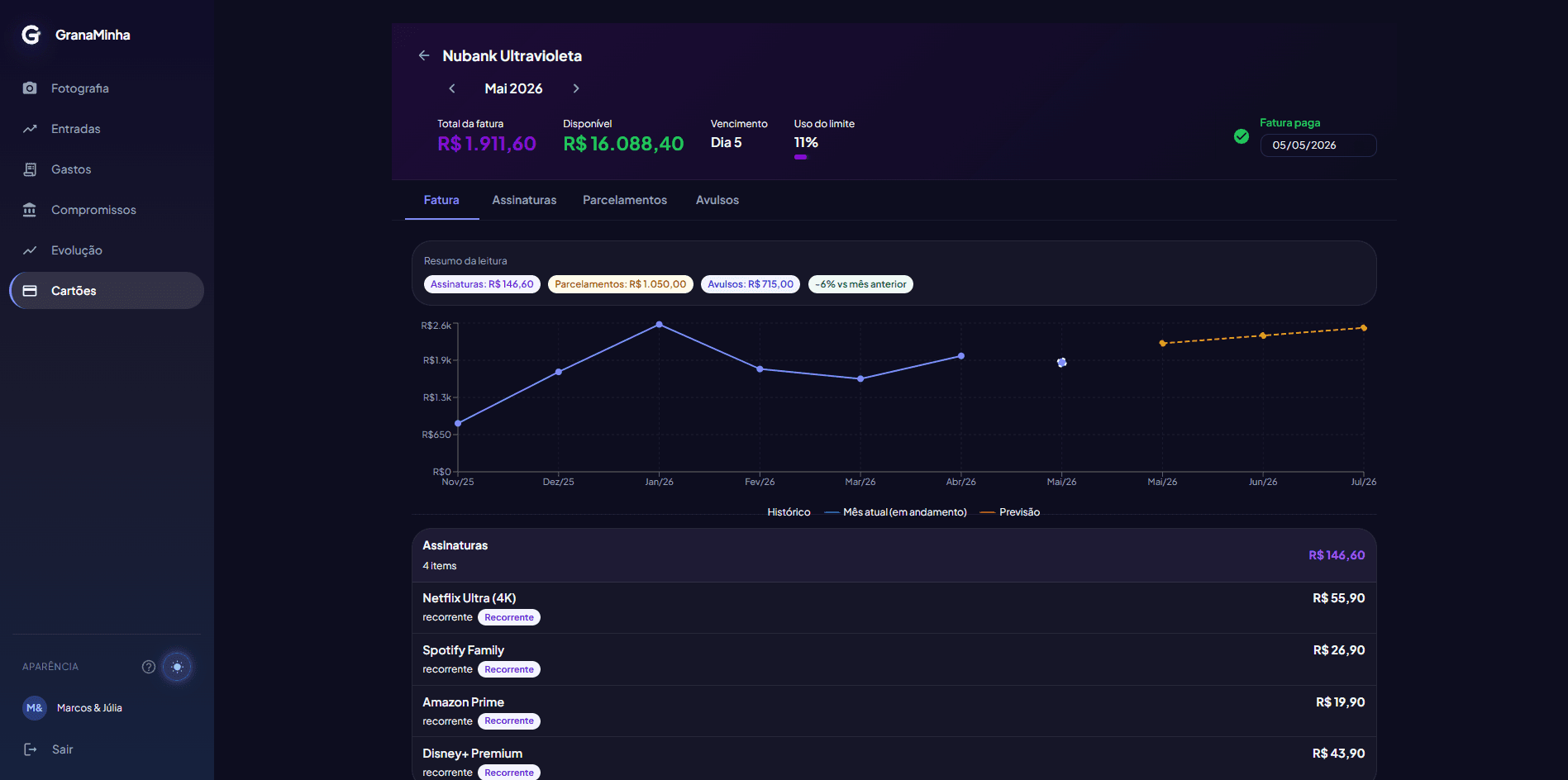The image size is (1568, 780).
Task: Click the Assinaturas total R$ 146,60
Action: click(x=1337, y=555)
